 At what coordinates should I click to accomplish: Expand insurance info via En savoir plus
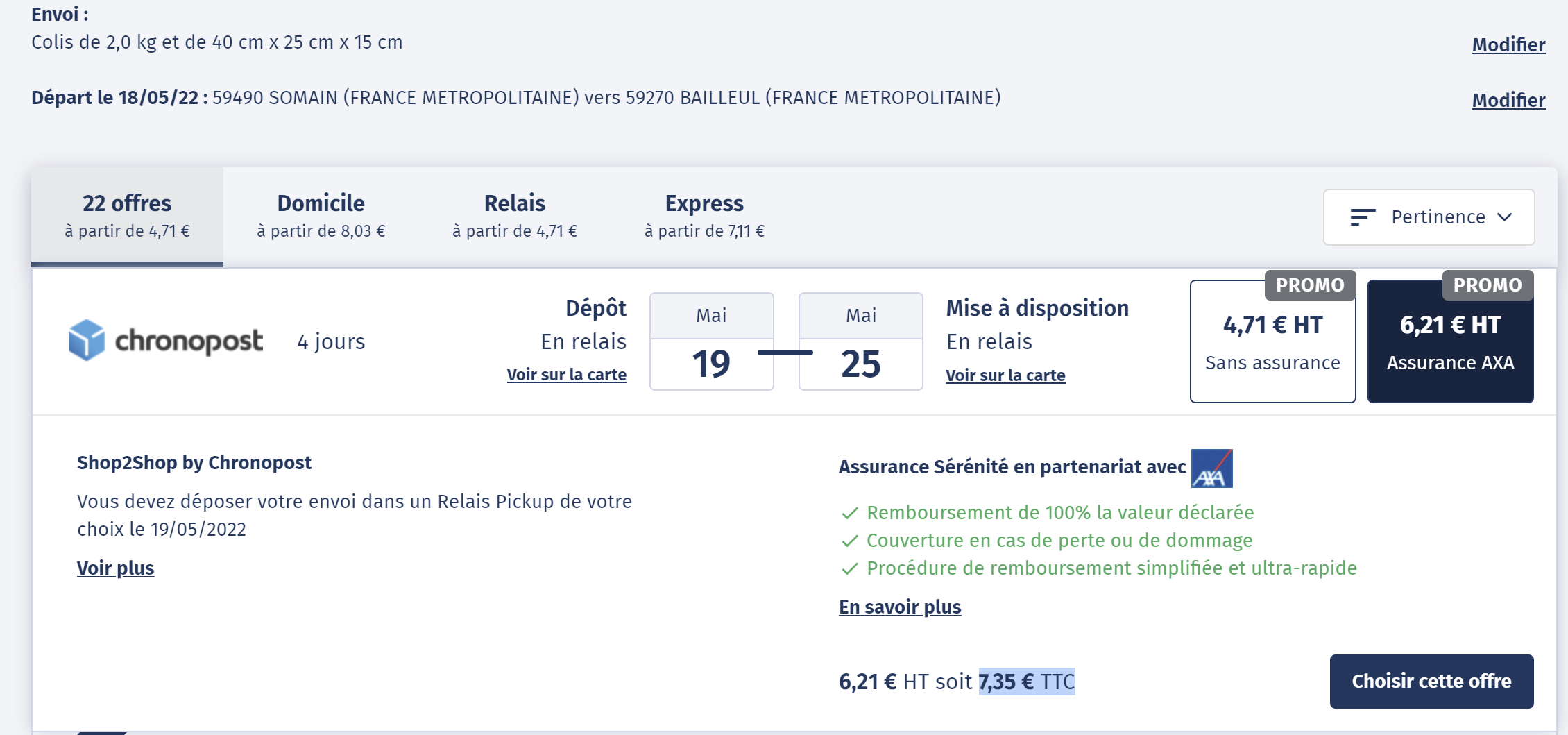tap(899, 607)
